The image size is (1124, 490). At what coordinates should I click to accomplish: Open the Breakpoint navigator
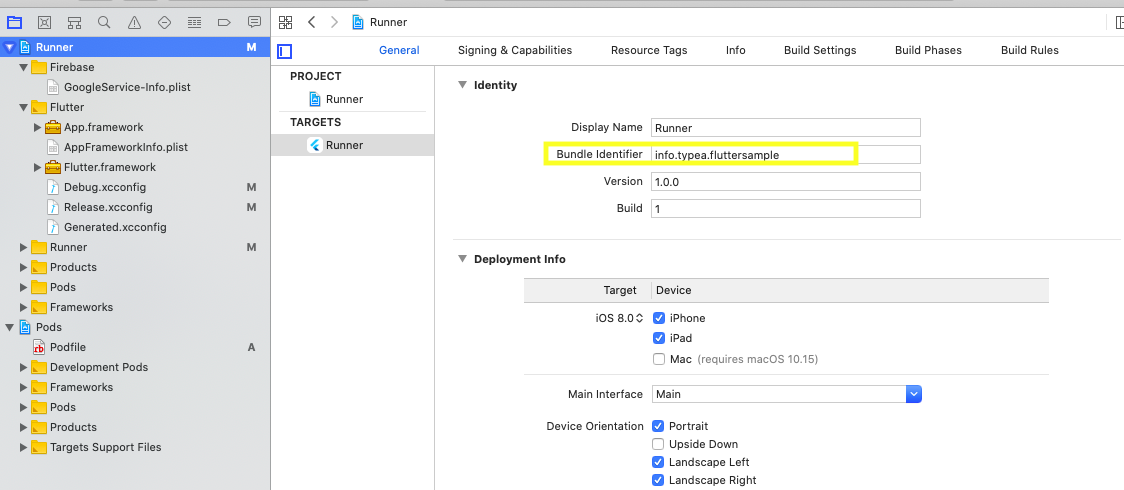tap(224, 22)
